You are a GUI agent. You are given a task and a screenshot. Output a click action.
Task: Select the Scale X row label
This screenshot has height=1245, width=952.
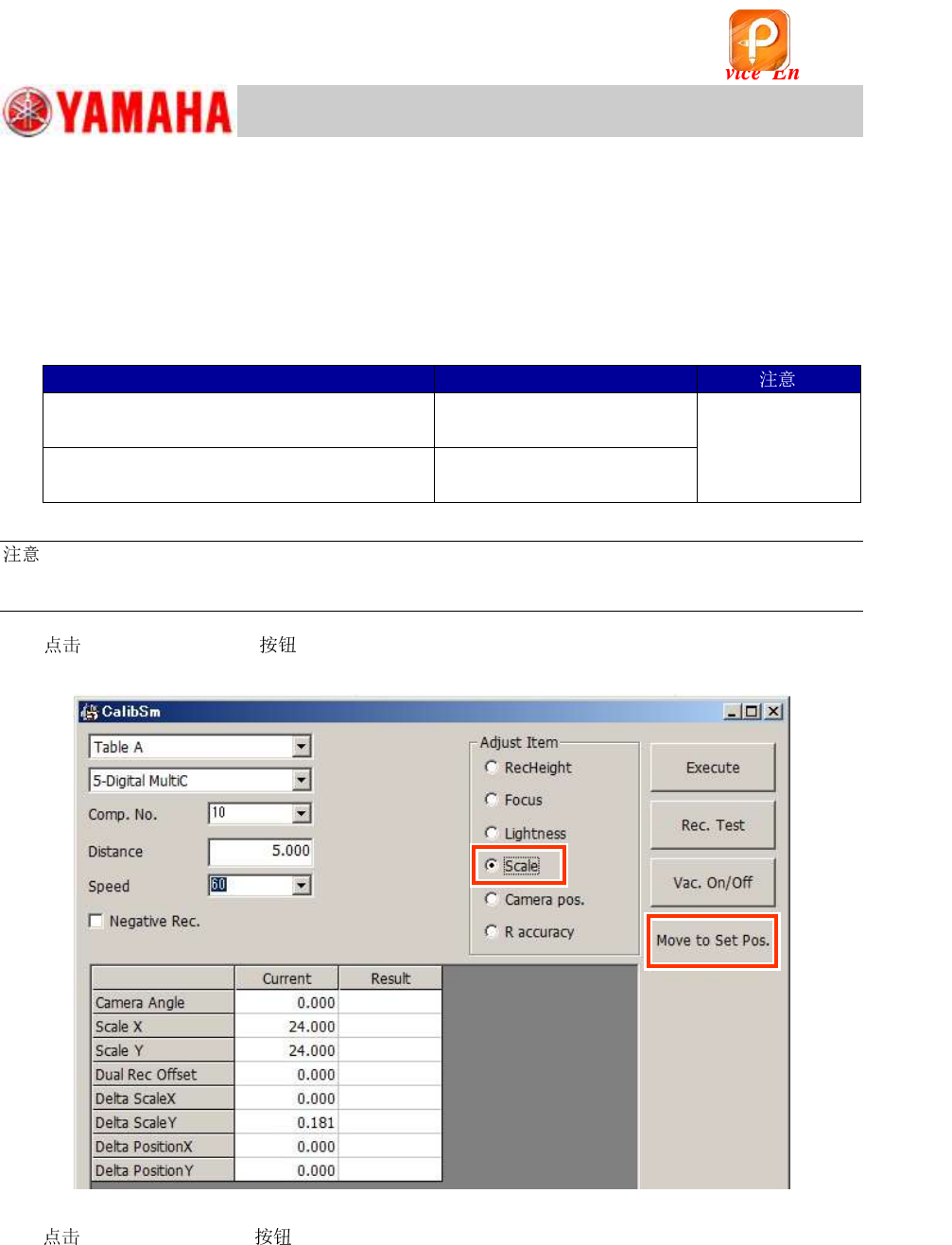click(163, 1027)
